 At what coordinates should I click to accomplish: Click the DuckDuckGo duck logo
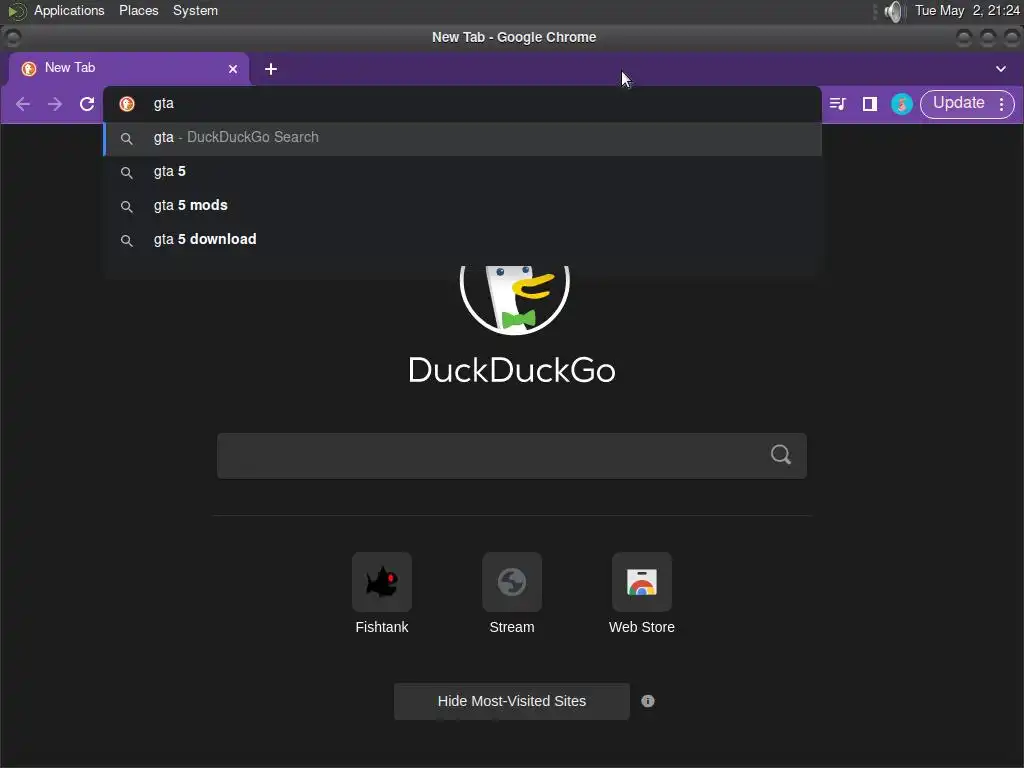(x=515, y=298)
